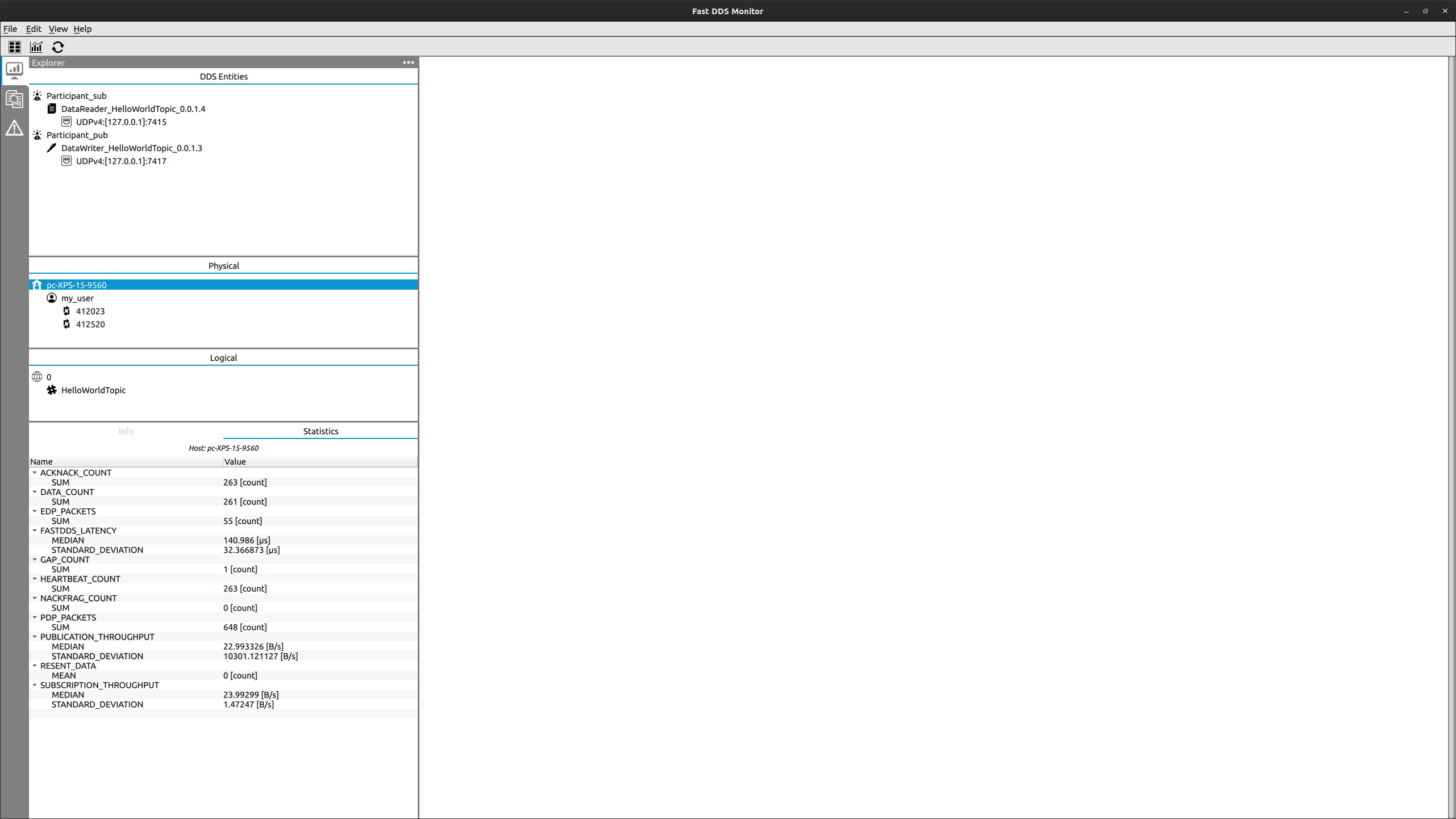
Task: Open the status search sidebar icon
Action: 14,99
